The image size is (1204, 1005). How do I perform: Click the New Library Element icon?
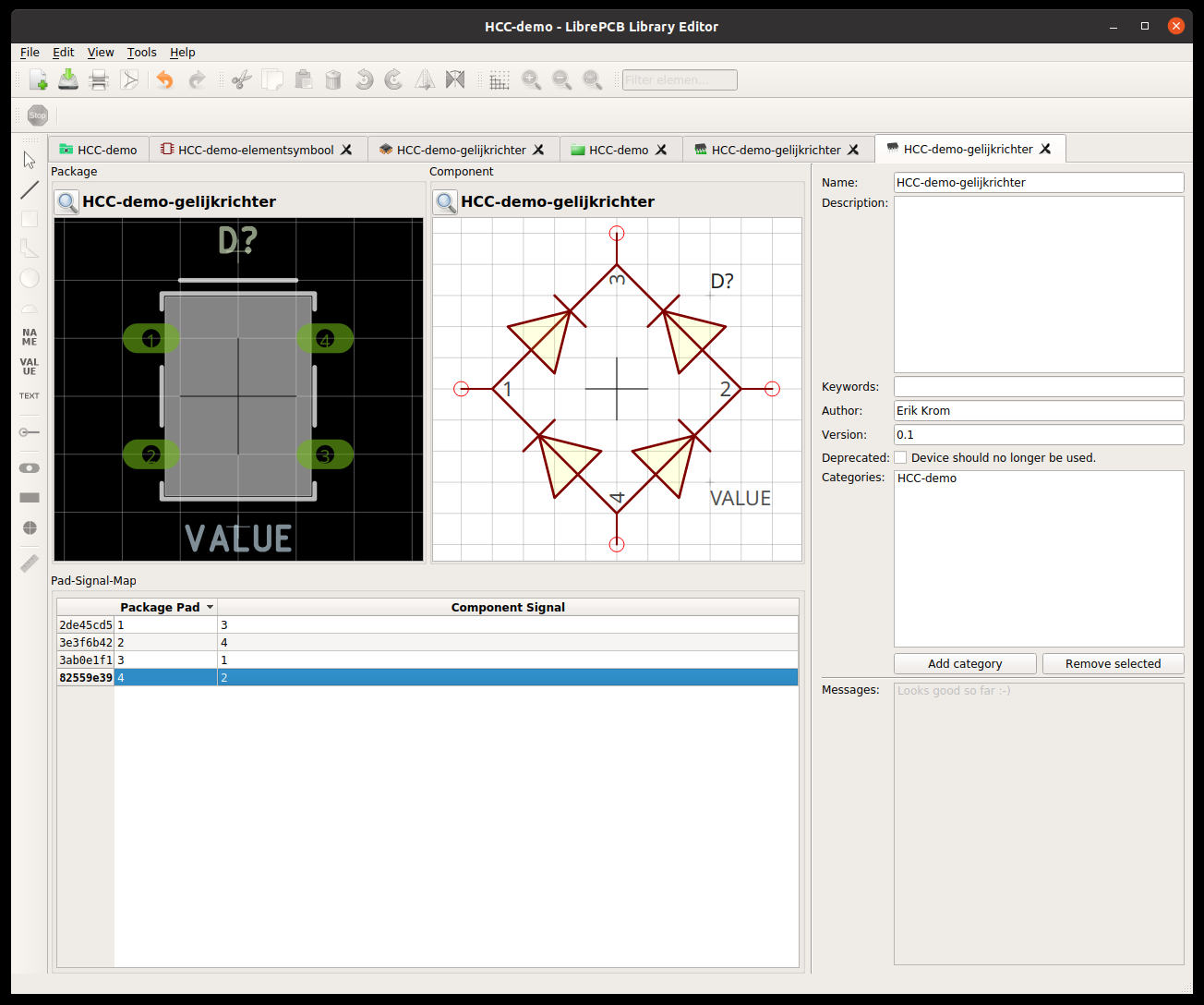(38, 79)
